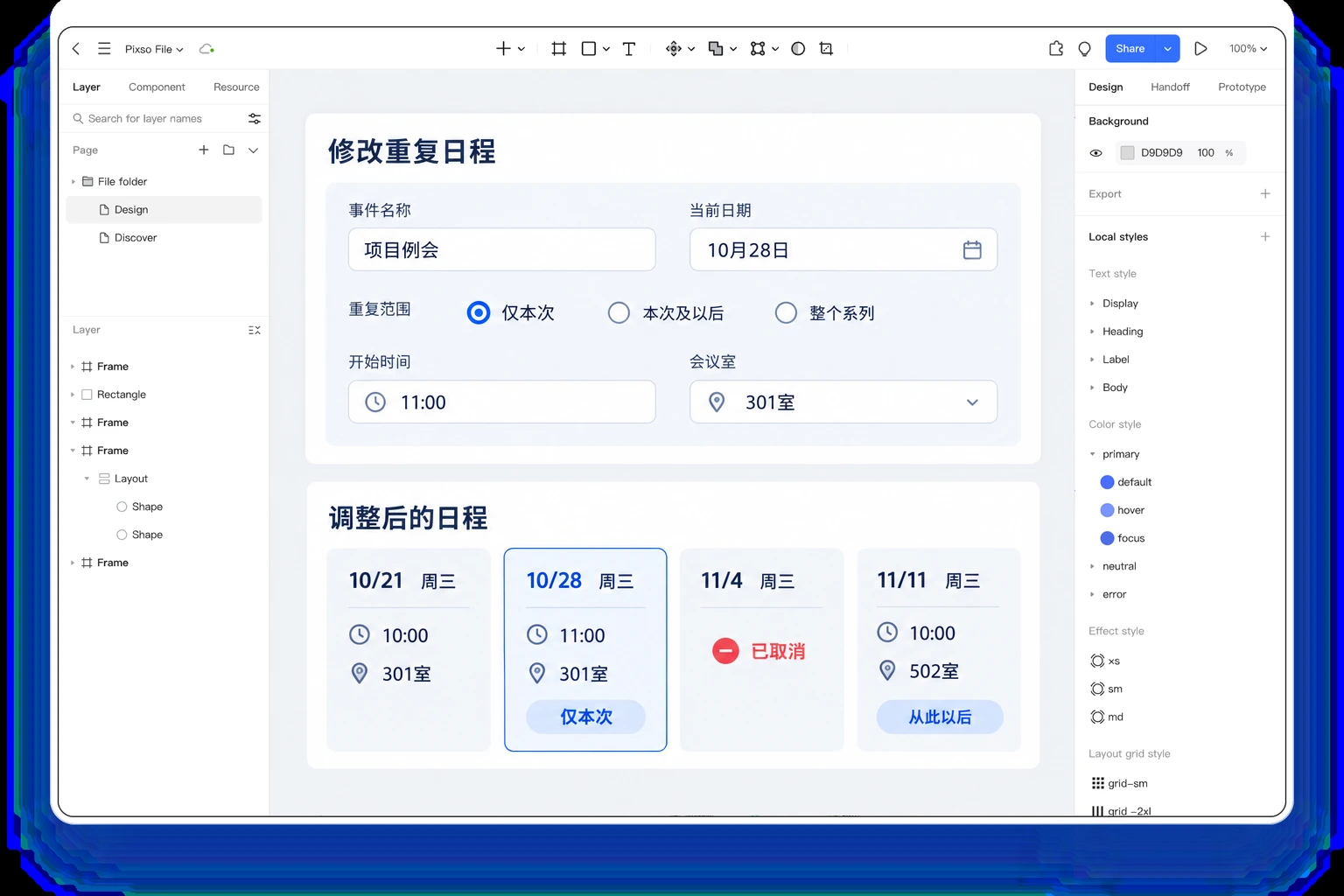Image resolution: width=1344 pixels, height=896 pixels.
Task: Expand the error color style group
Action: (x=1092, y=594)
